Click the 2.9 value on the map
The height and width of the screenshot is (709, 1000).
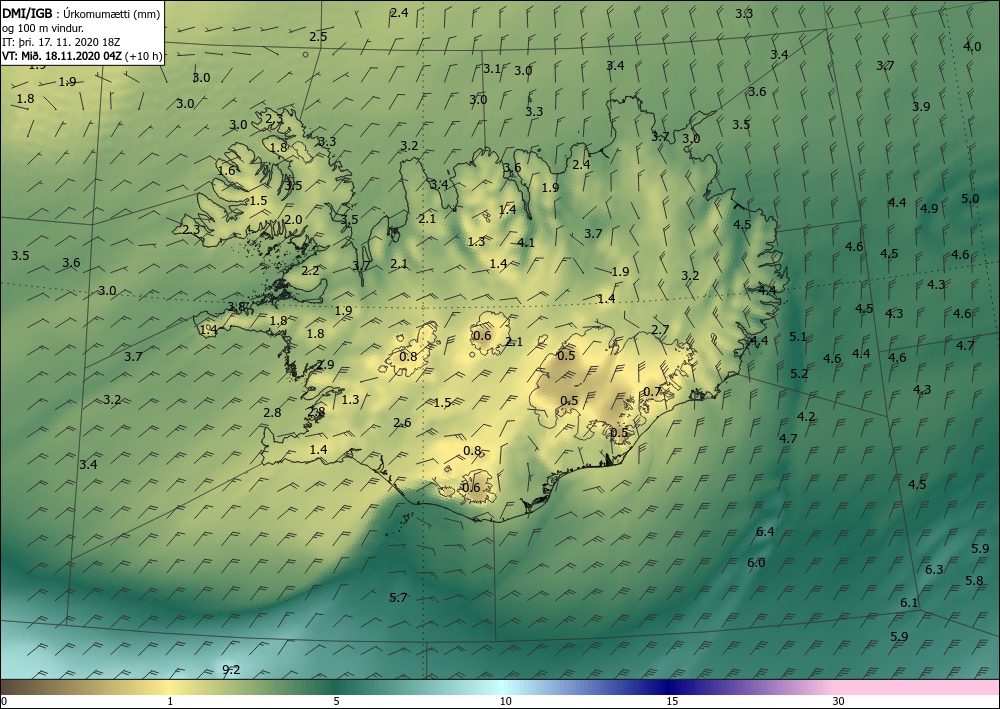pyautogui.click(x=325, y=365)
